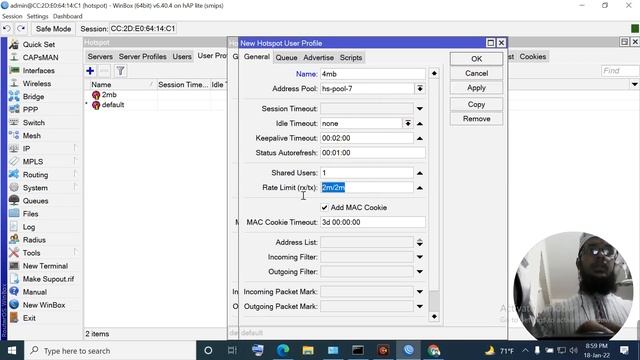Launch New Terminal

tap(45, 266)
